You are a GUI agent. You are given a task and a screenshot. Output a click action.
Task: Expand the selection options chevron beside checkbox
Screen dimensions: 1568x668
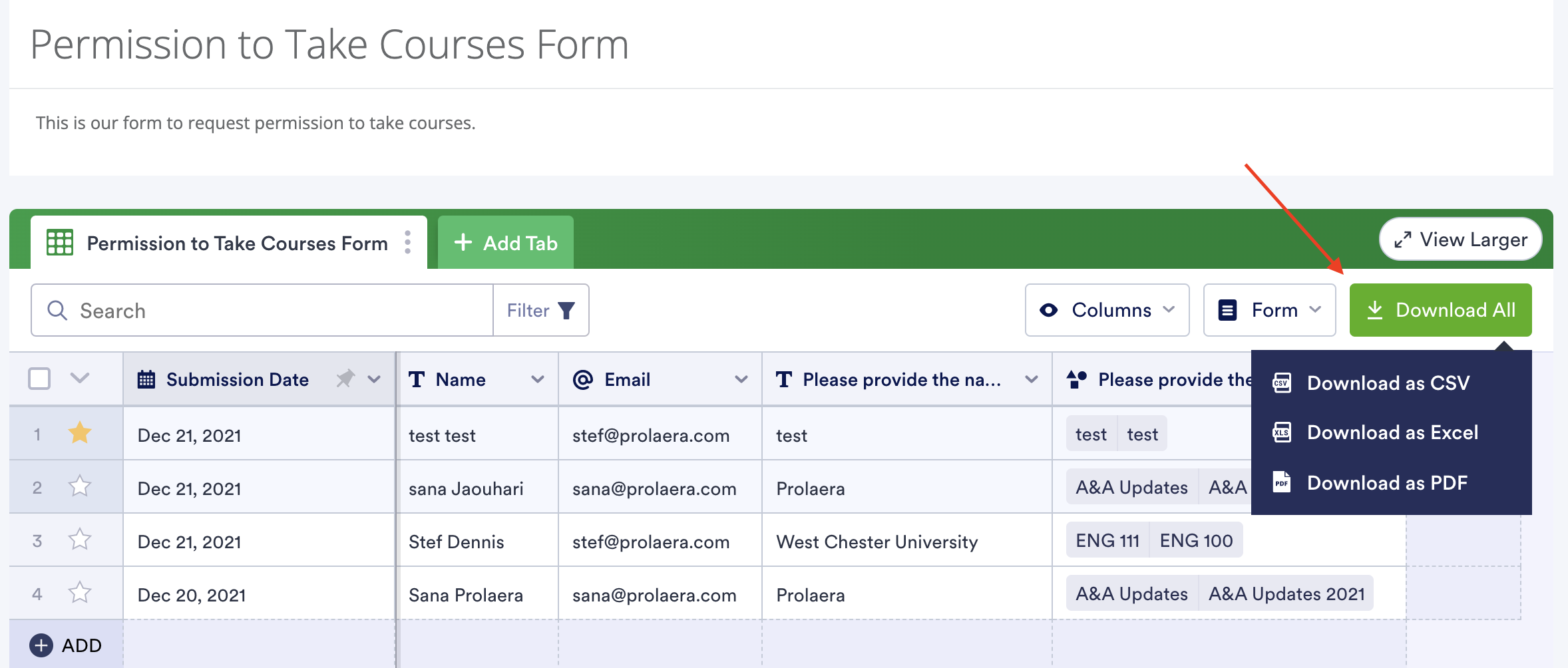[80, 379]
